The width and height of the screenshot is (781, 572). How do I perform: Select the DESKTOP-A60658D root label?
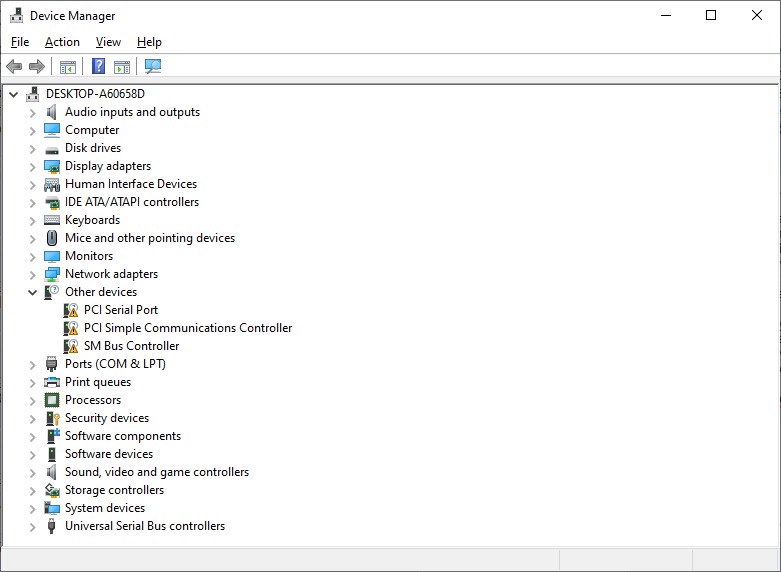(95, 94)
